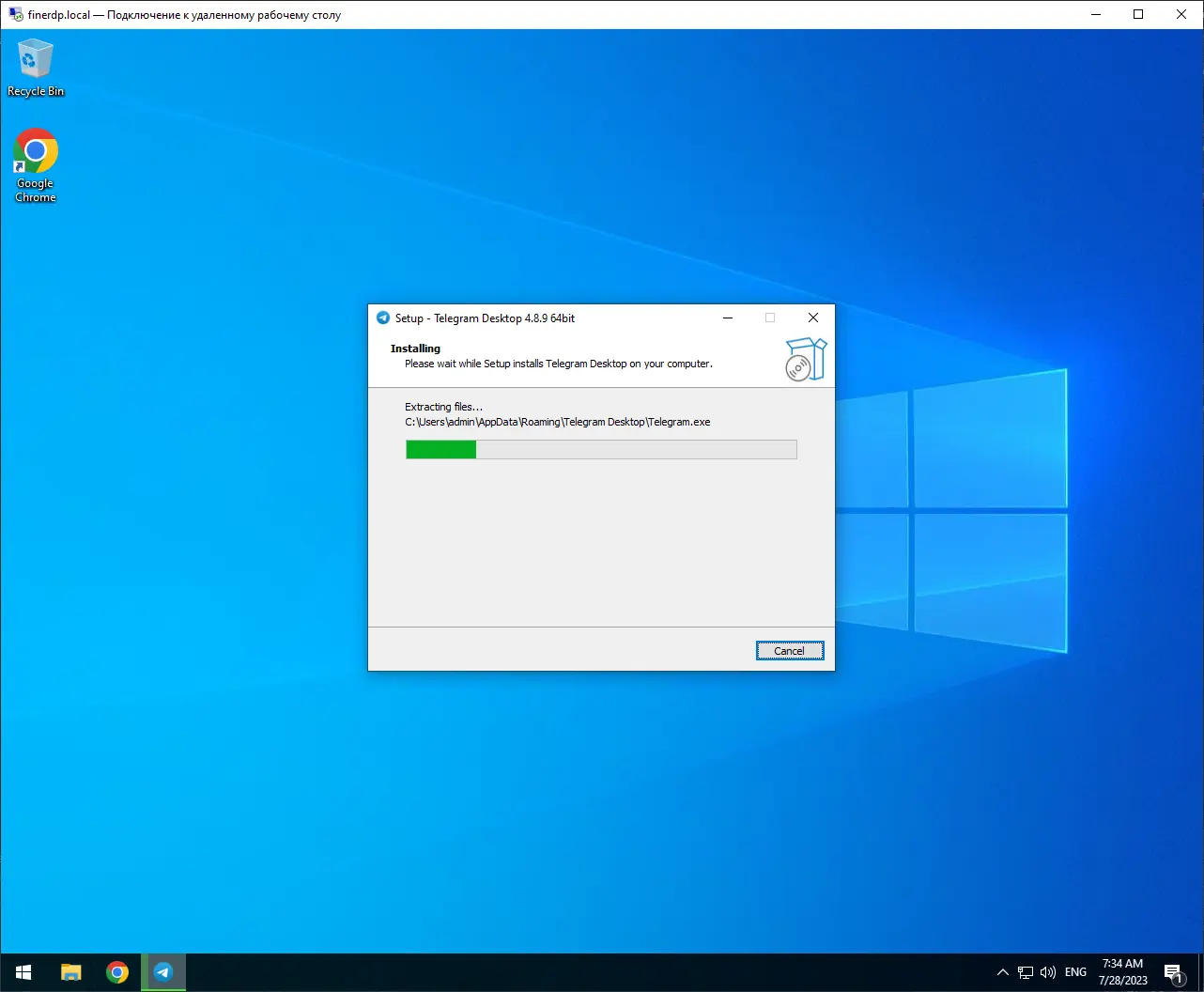This screenshot has width=1204, height=992.
Task: Close the Telegram Setup dialog
Action: coord(813,318)
